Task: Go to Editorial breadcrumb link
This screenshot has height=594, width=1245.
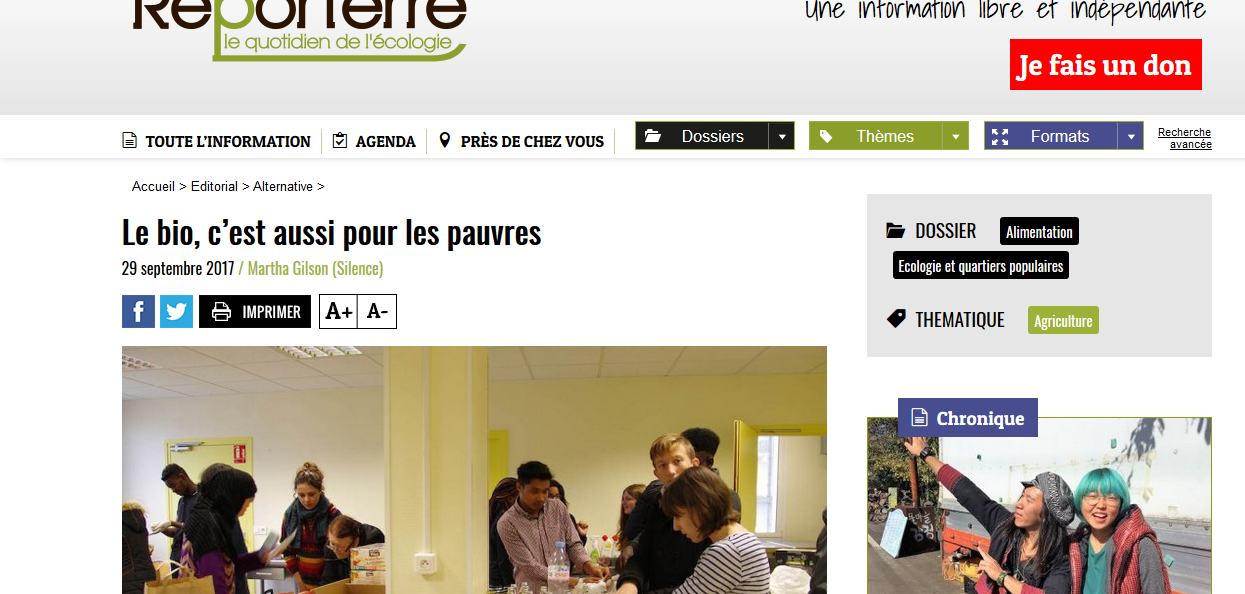Action: point(214,187)
